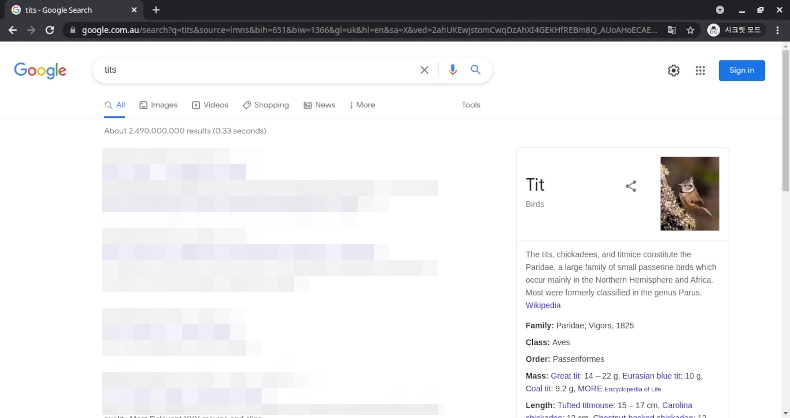Switch to the Images tab
This screenshot has height=418, width=790.
[158, 105]
